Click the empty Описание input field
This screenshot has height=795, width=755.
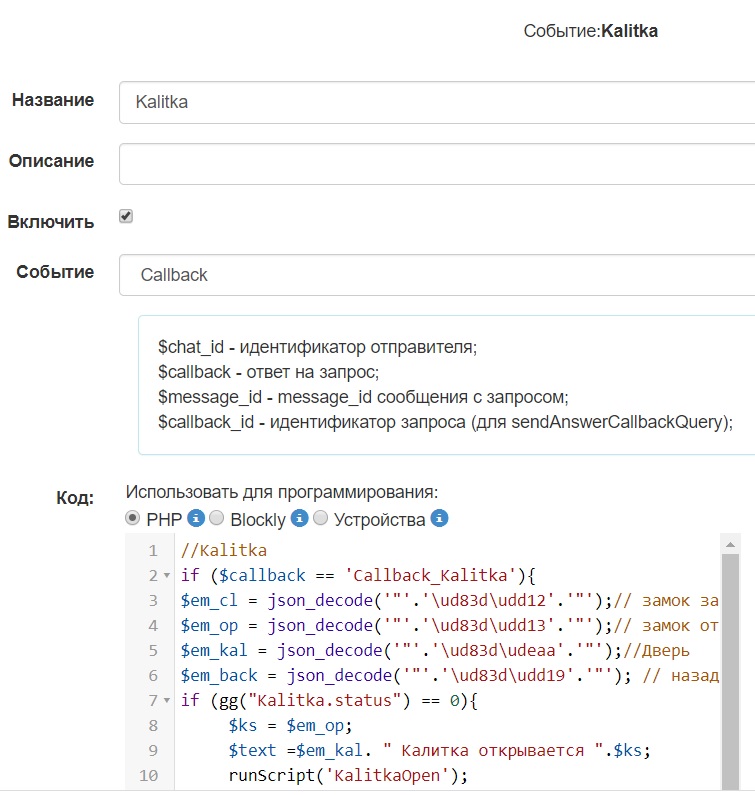click(x=436, y=164)
